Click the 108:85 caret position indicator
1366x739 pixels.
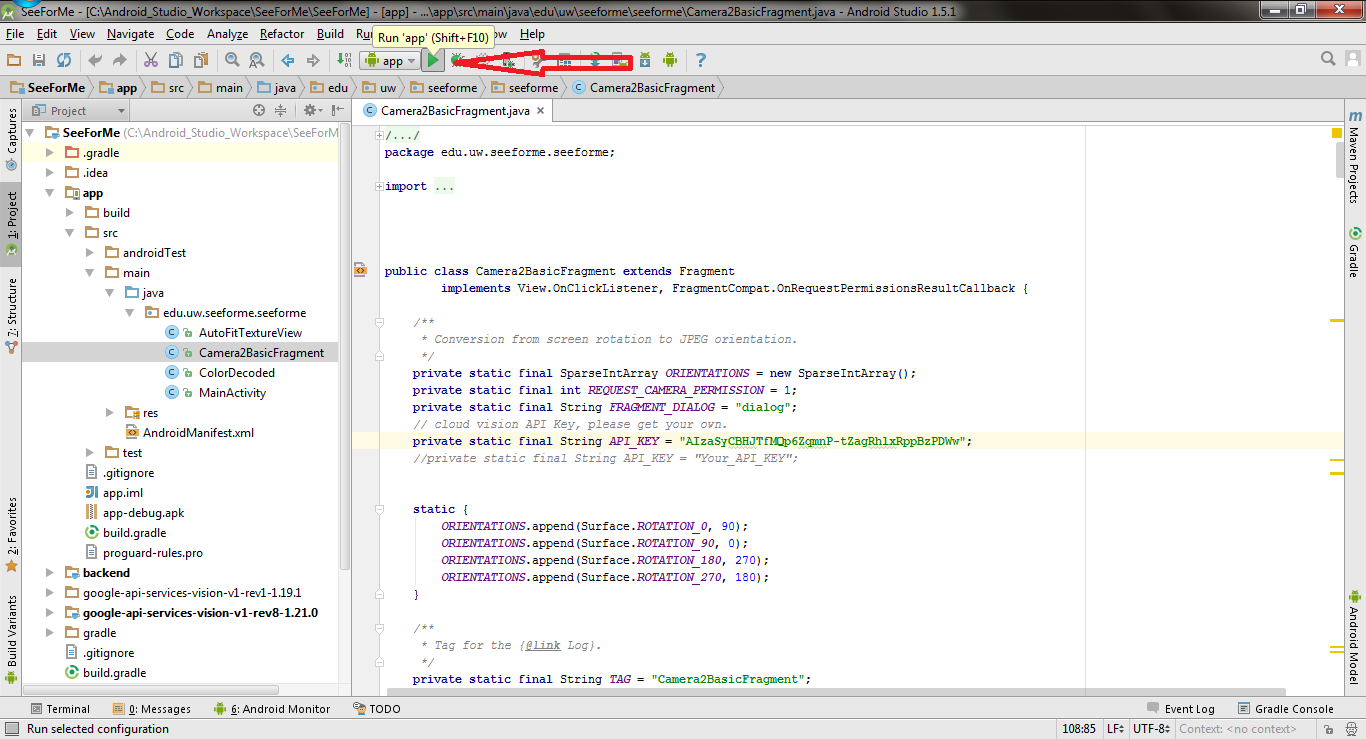click(1079, 729)
